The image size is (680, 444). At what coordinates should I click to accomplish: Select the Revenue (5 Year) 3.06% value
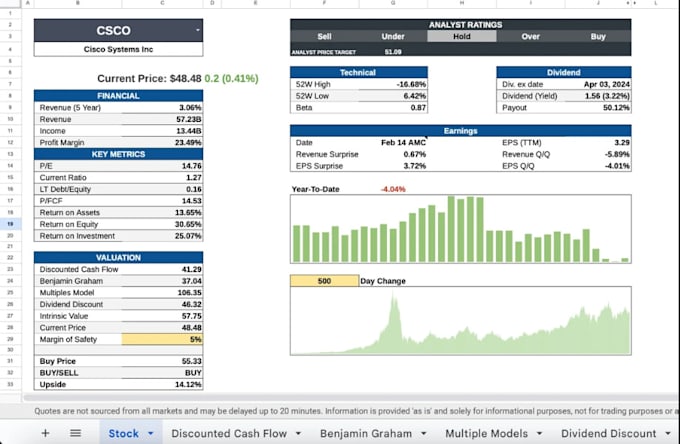click(190, 108)
